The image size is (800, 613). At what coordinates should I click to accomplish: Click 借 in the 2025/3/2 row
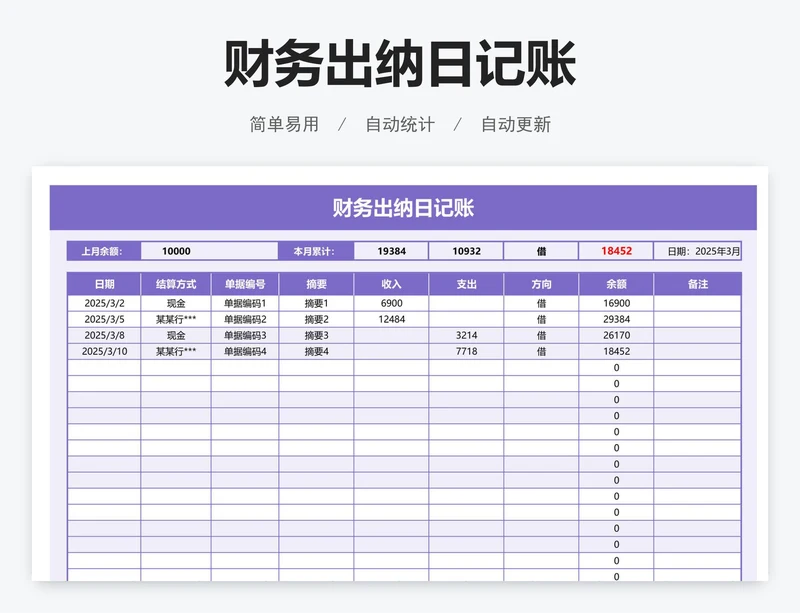[x=541, y=303]
